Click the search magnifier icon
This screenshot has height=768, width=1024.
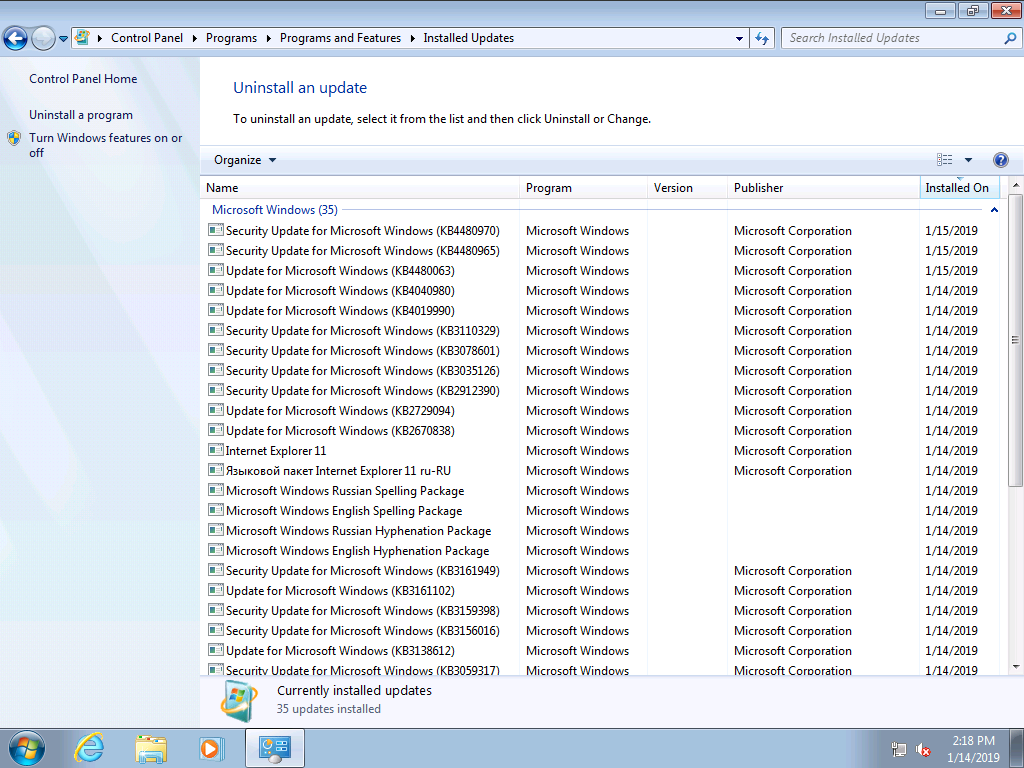1010,38
